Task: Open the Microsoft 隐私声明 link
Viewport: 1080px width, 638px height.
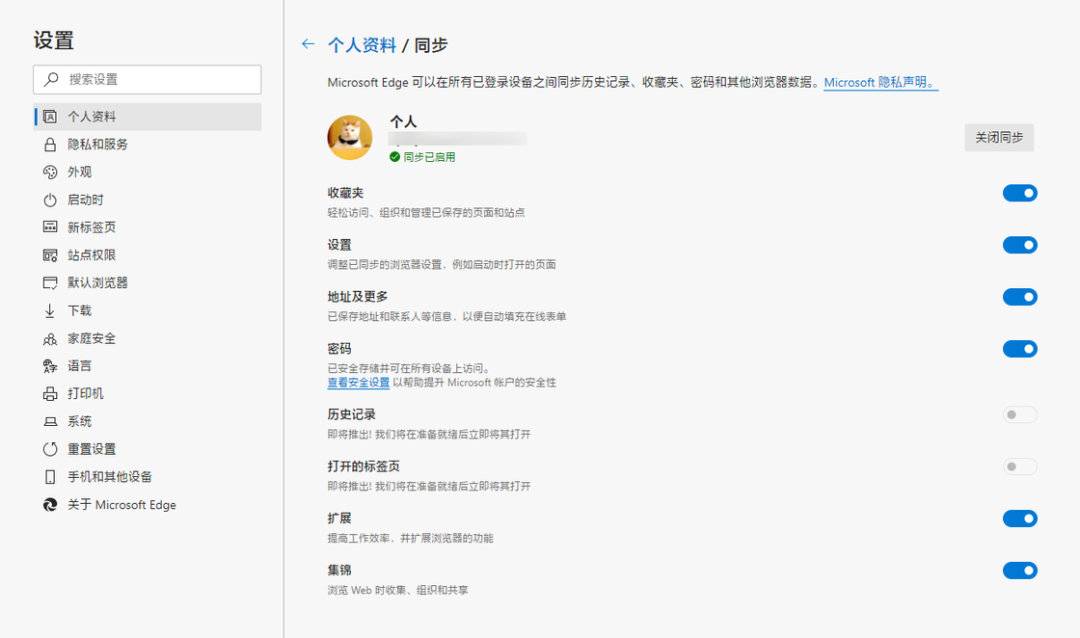Action: tap(881, 83)
